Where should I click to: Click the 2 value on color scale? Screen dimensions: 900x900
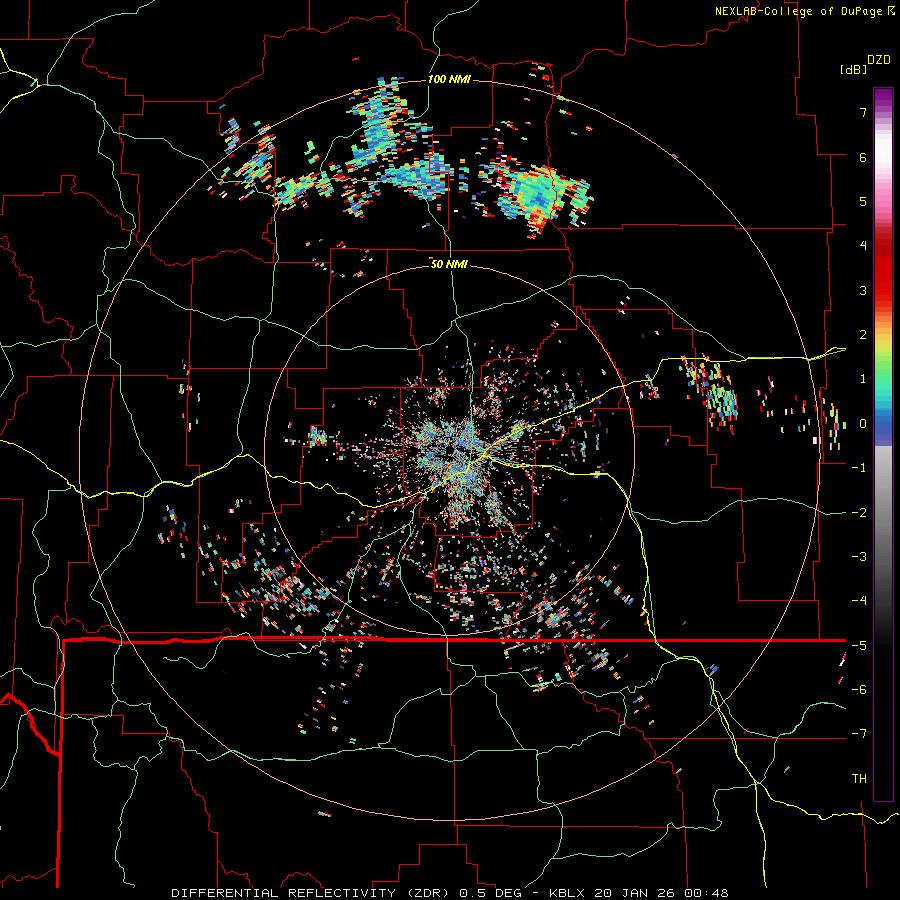click(863, 335)
